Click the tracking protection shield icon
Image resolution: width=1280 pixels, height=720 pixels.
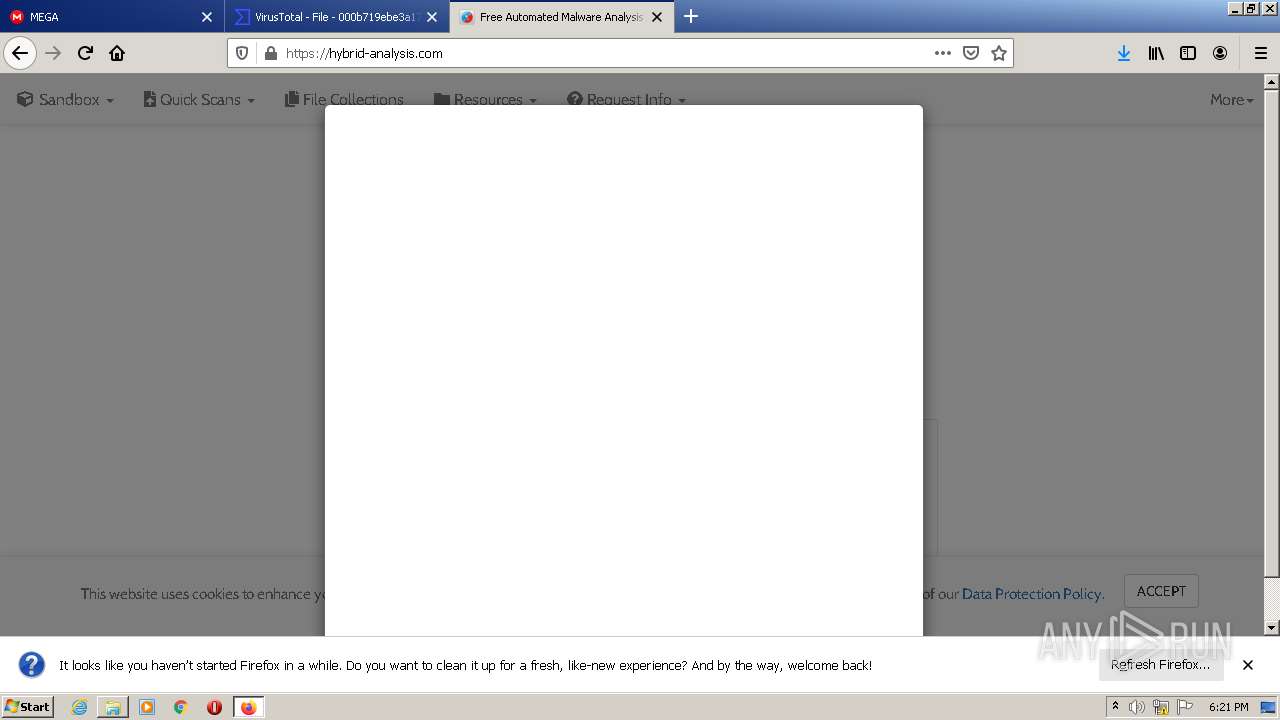(x=242, y=53)
